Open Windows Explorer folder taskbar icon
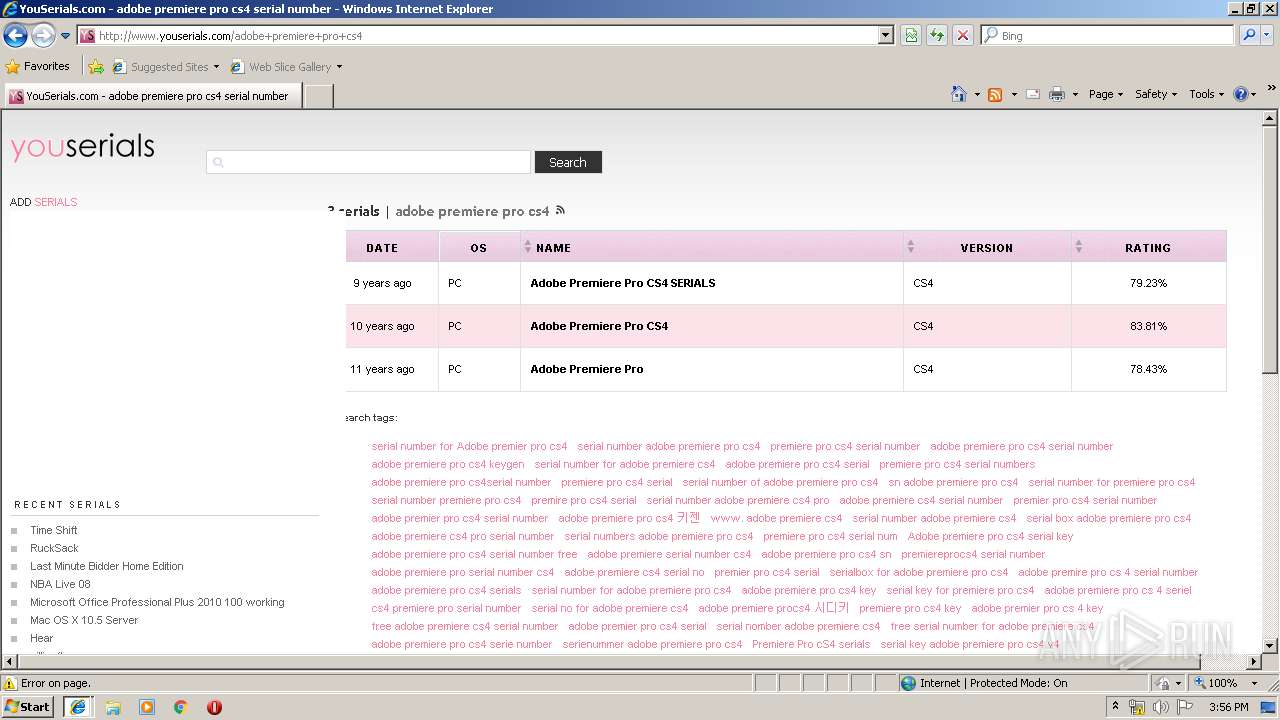This screenshot has height=720, width=1280. click(113, 706)
